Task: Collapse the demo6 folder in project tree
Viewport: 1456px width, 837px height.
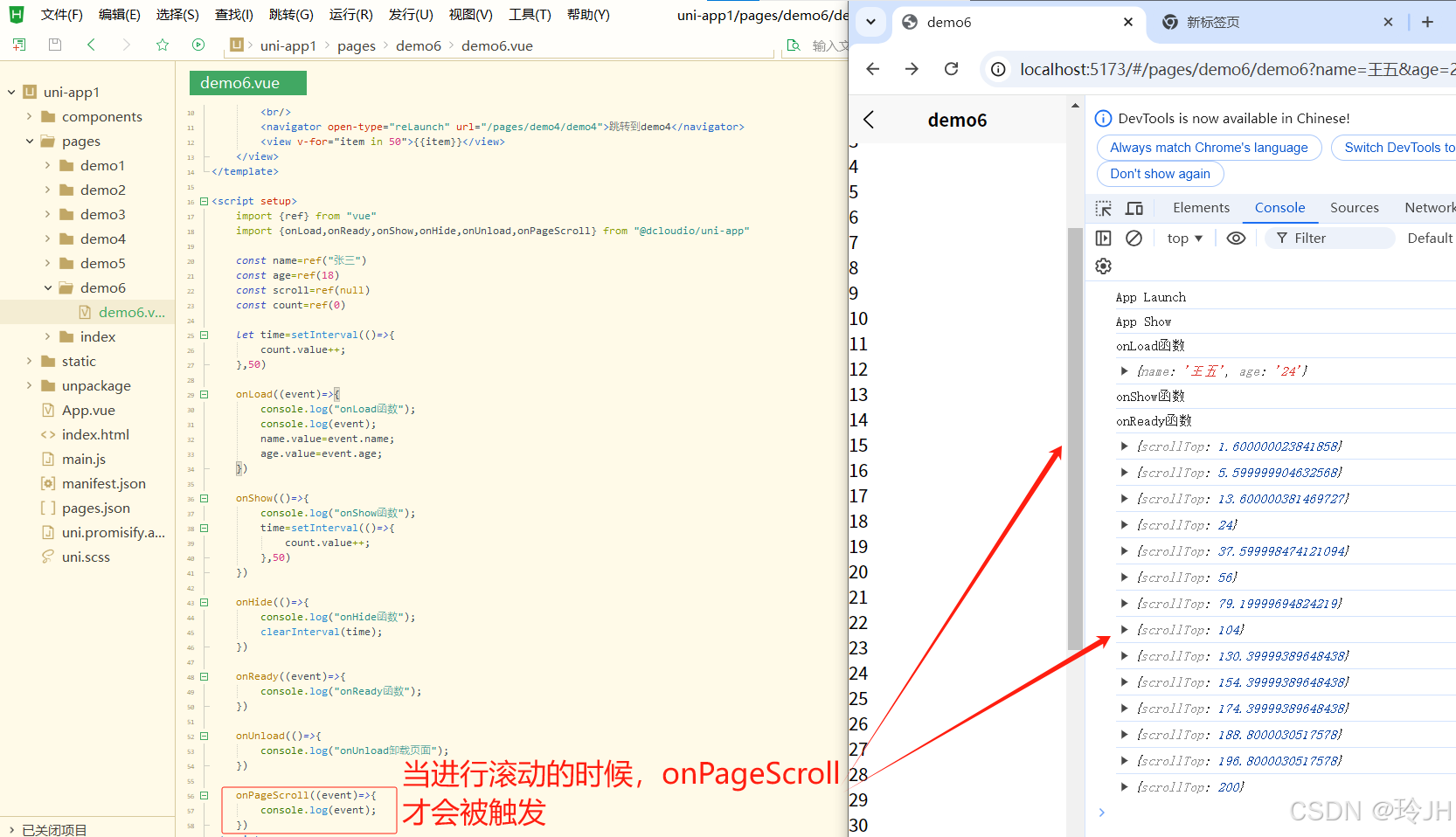Action: coord(48,287)
